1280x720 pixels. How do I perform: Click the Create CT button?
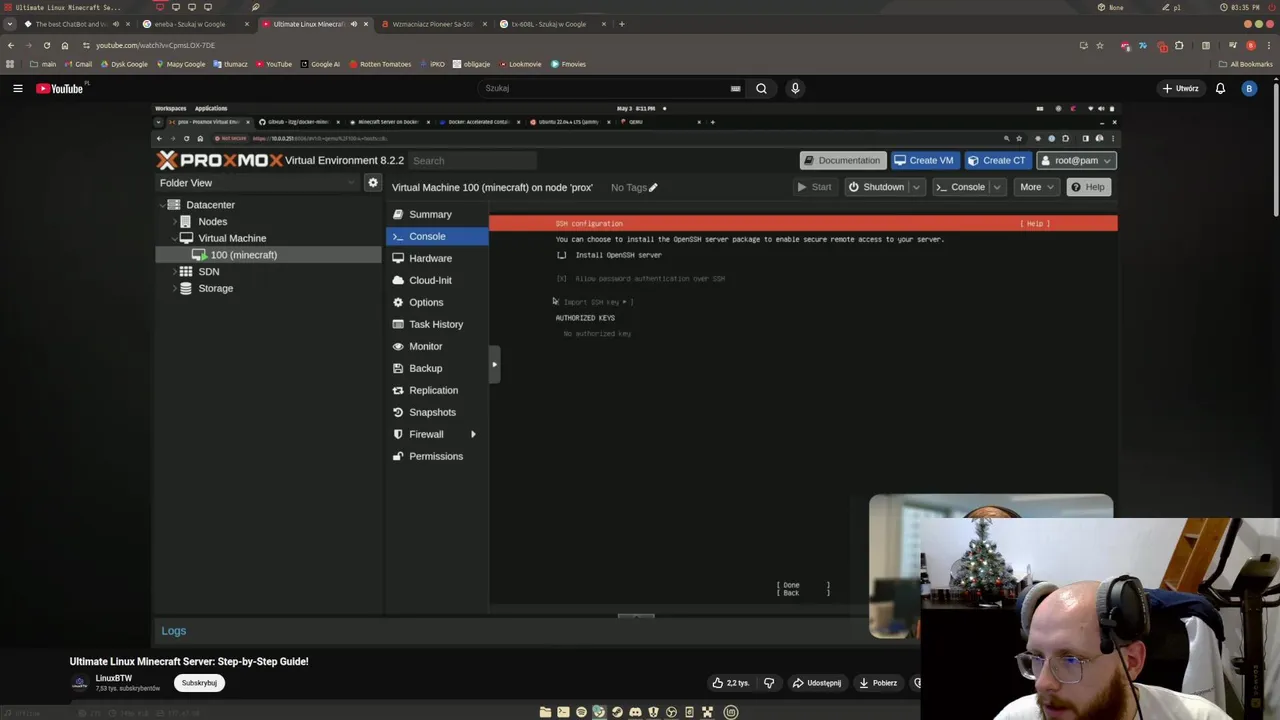click(997, 160)
